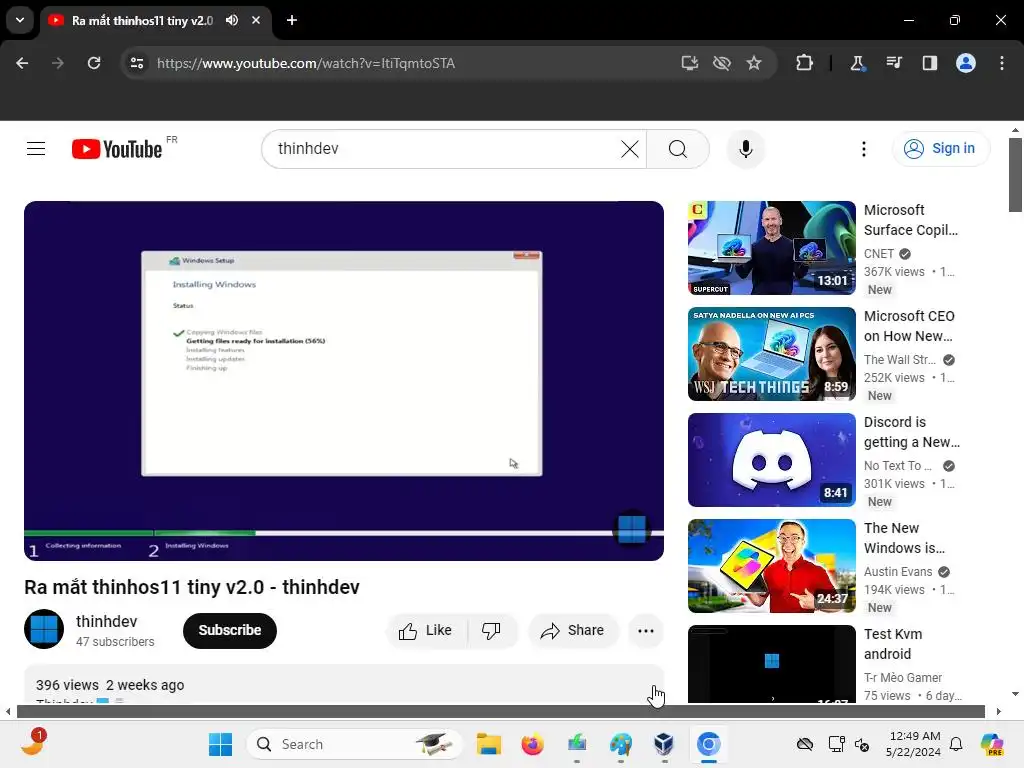Click the address bar URL
Screen dimensions: 1024x768
306,63
